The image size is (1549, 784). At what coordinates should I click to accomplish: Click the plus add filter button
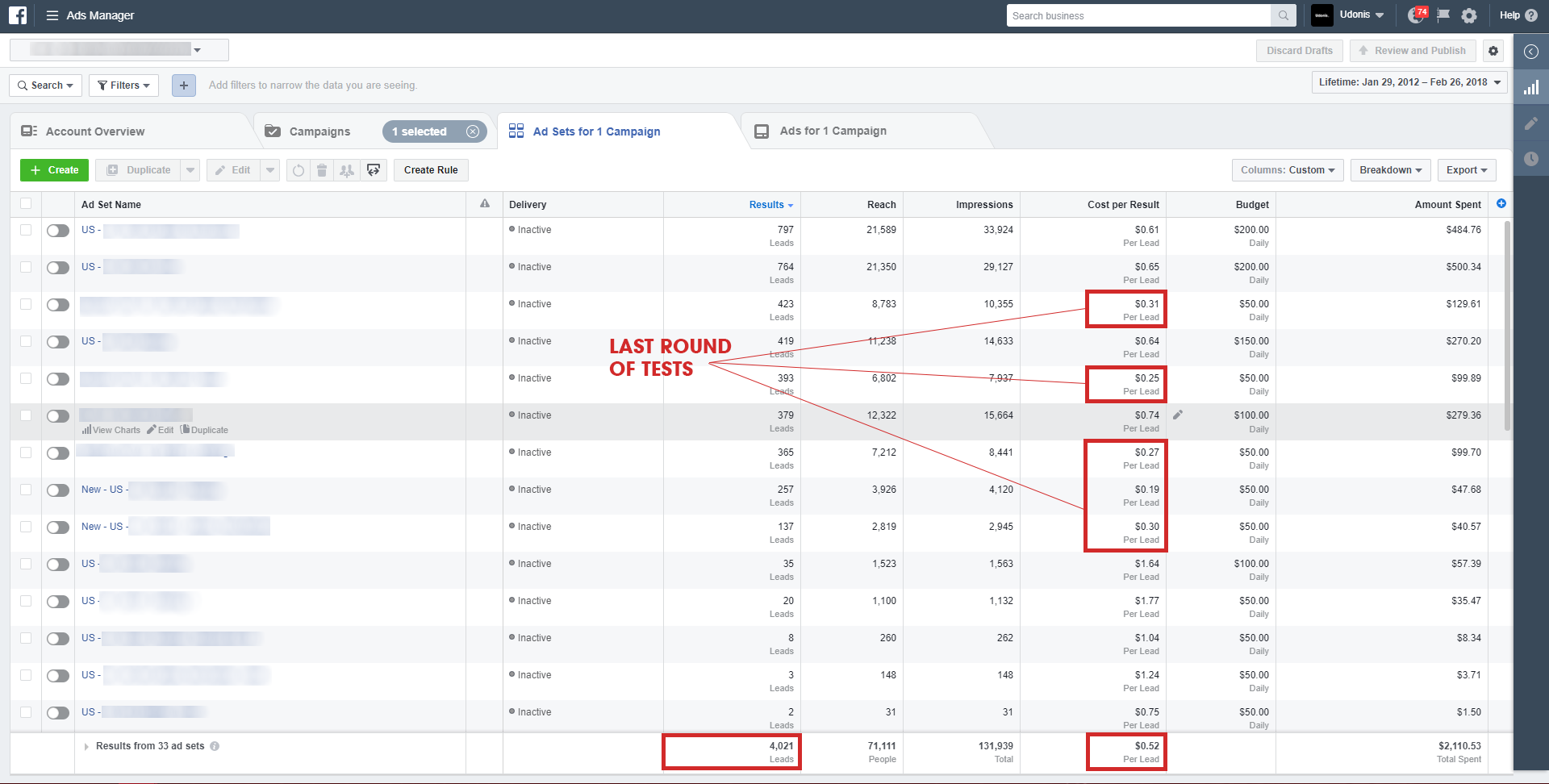coord(184,85)
